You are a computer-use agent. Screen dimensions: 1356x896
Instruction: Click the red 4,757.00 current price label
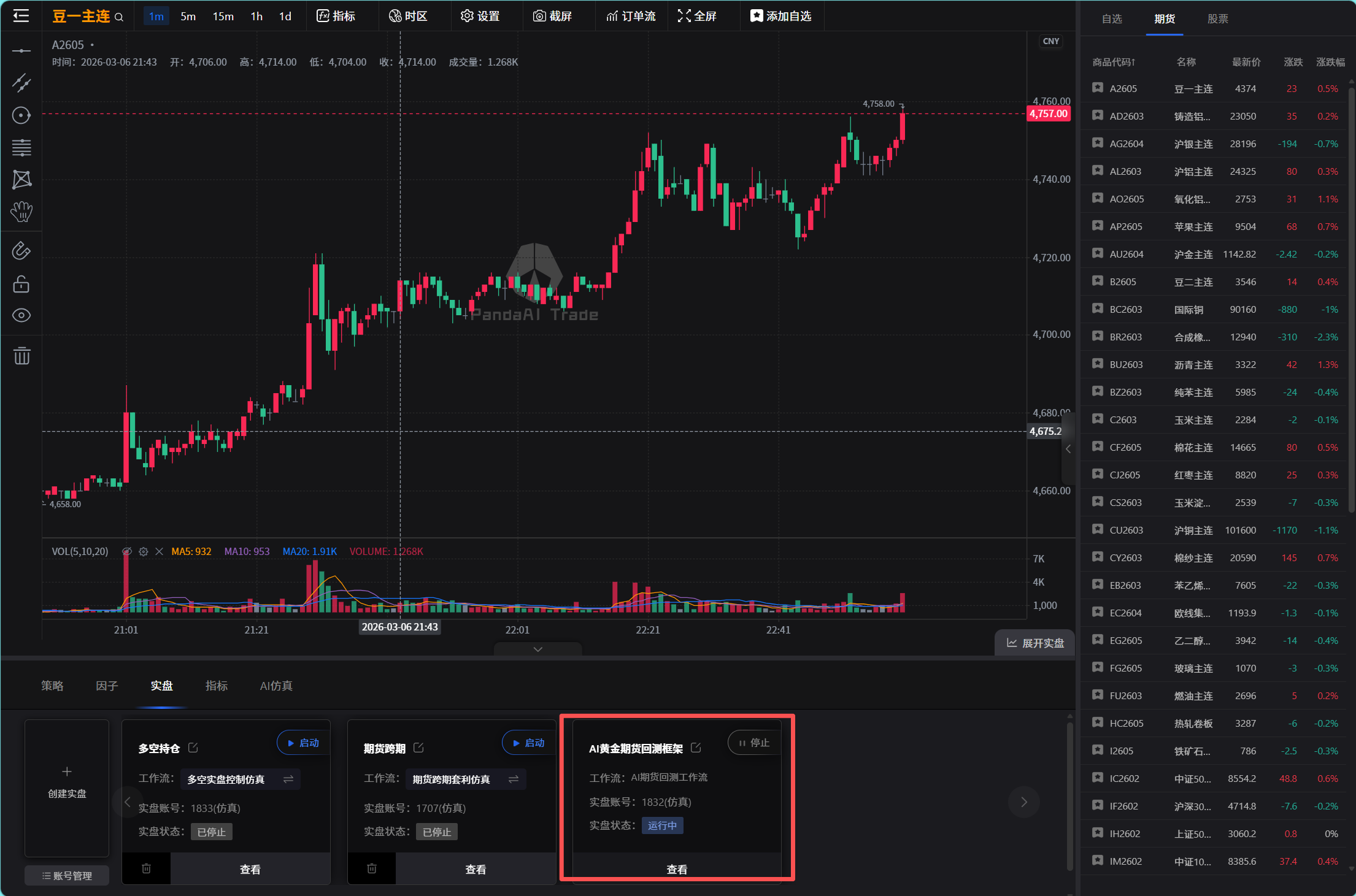pos(1049,113)
